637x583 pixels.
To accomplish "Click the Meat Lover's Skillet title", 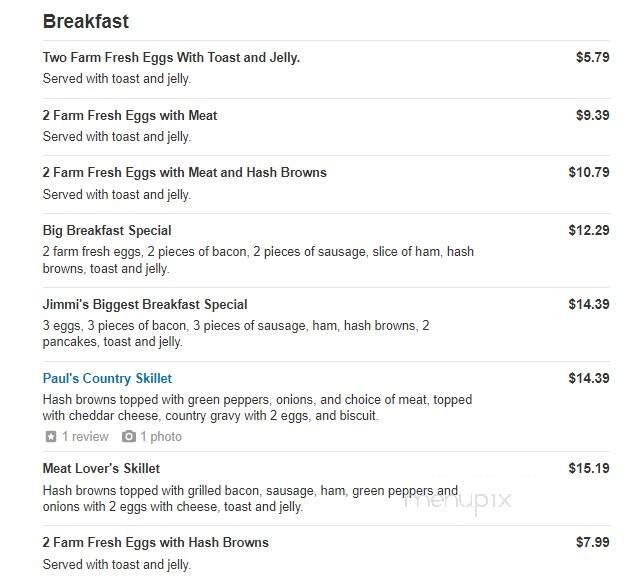I will click(x=101, y=468).
